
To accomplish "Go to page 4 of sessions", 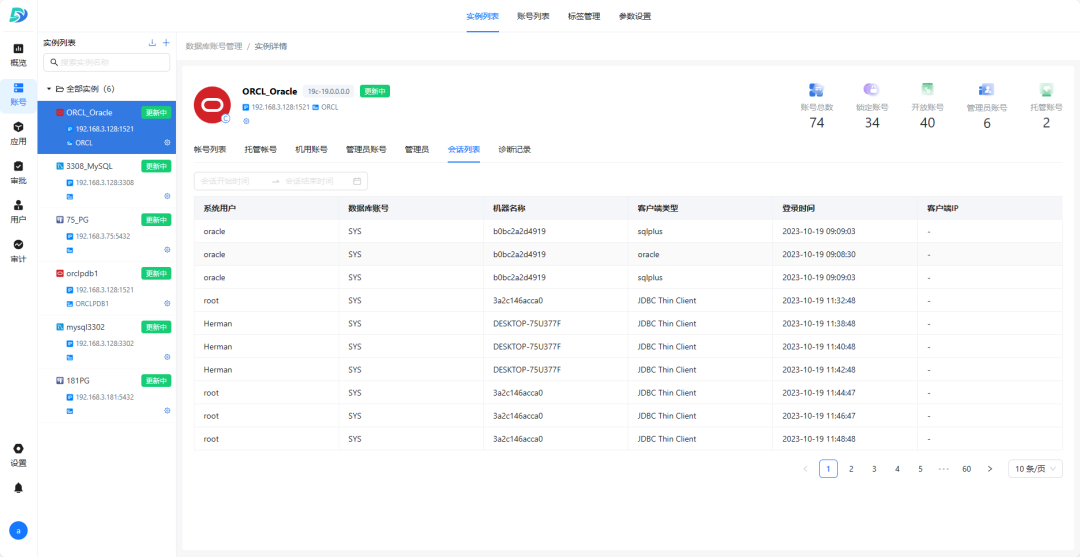I will pos(897,469).
